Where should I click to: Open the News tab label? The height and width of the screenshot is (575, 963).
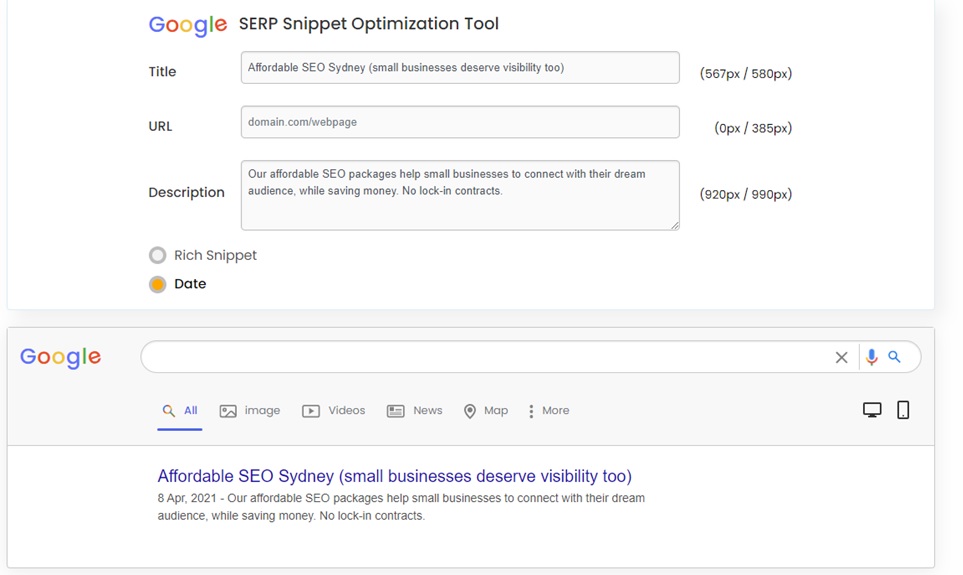[x=427, y=410]
